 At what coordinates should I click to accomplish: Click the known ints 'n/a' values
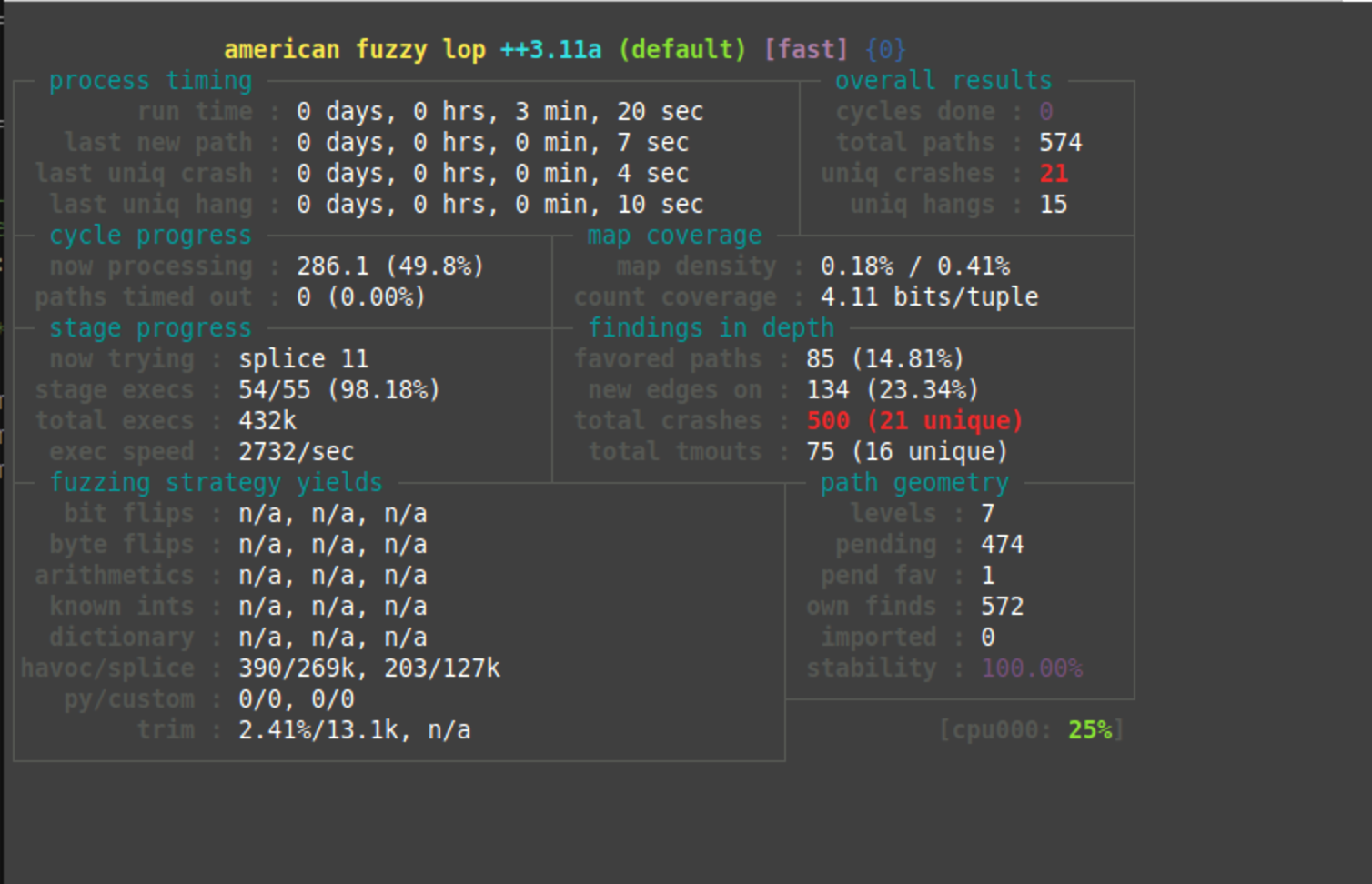click(x=333, y=606)
